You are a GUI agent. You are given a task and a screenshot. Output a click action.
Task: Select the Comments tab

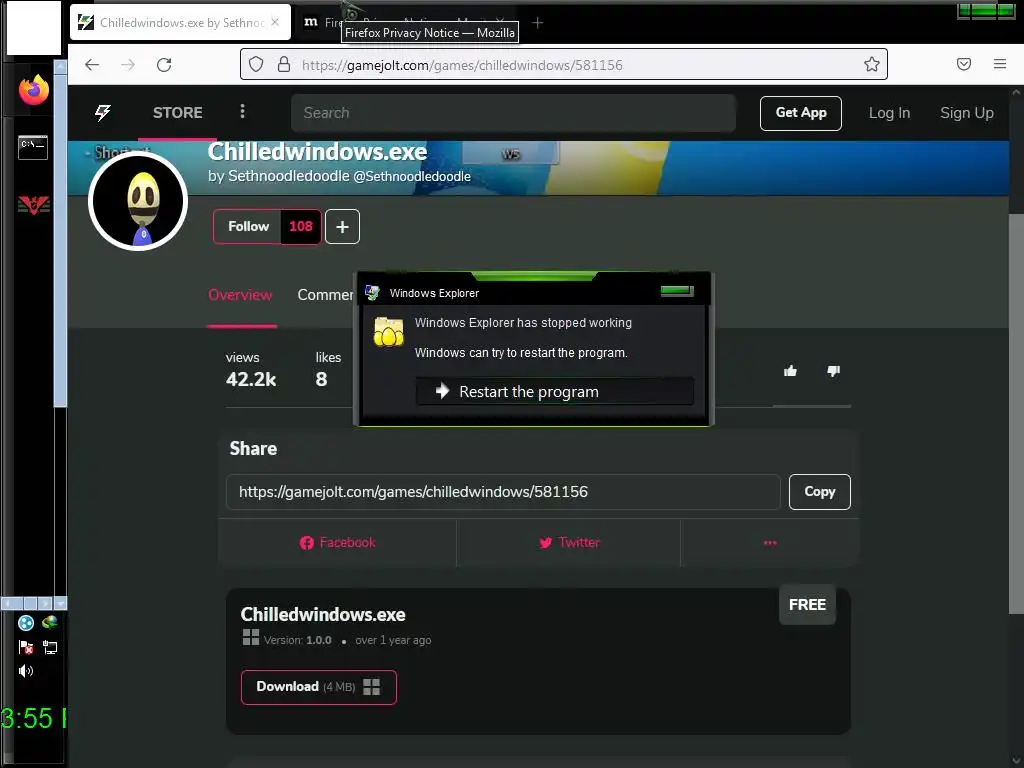click(325, 295)
